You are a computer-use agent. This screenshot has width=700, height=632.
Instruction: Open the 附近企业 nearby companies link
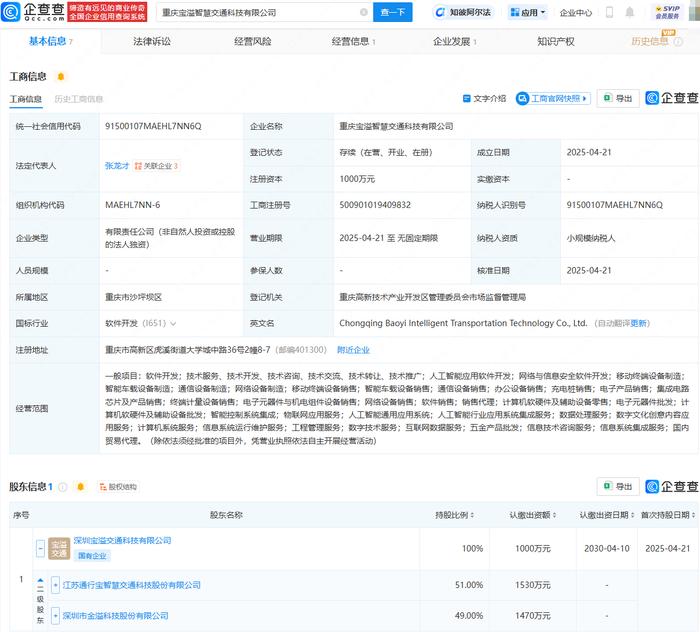pos(353,350)
